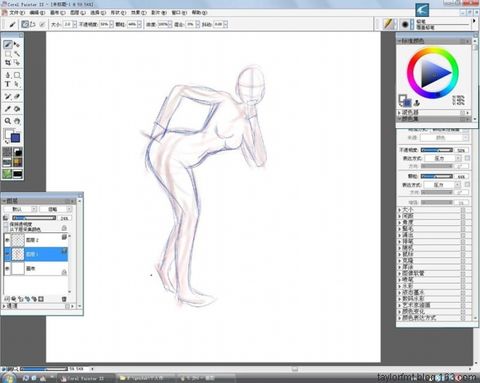Select the 画布 canvas layer row
The image size is (480, 383).
[x=36, y=268]
